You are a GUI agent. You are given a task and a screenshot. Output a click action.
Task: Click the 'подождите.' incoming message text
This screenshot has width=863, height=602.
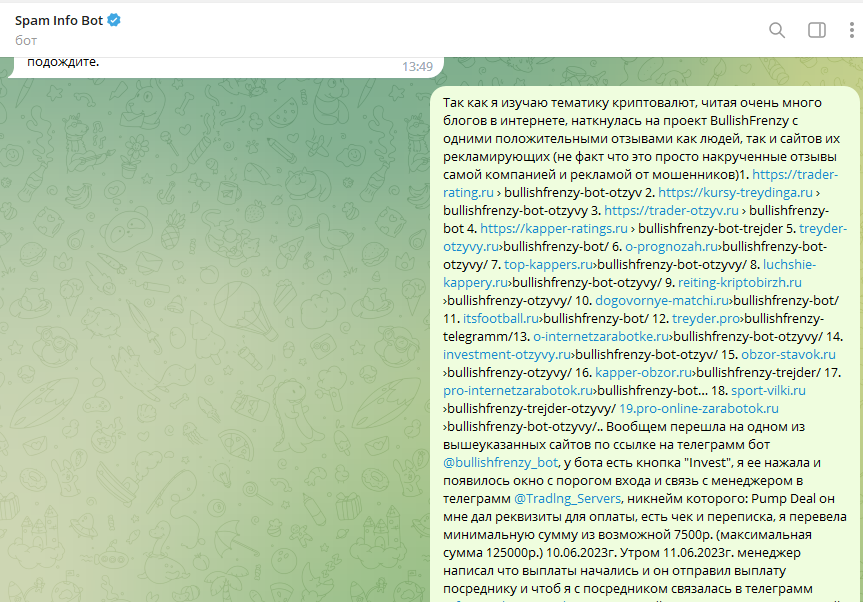point(63,62)
